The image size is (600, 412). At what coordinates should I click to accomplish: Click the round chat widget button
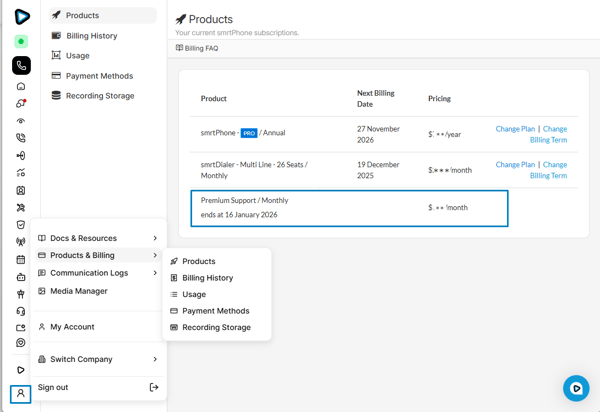[x=576, y=388]
